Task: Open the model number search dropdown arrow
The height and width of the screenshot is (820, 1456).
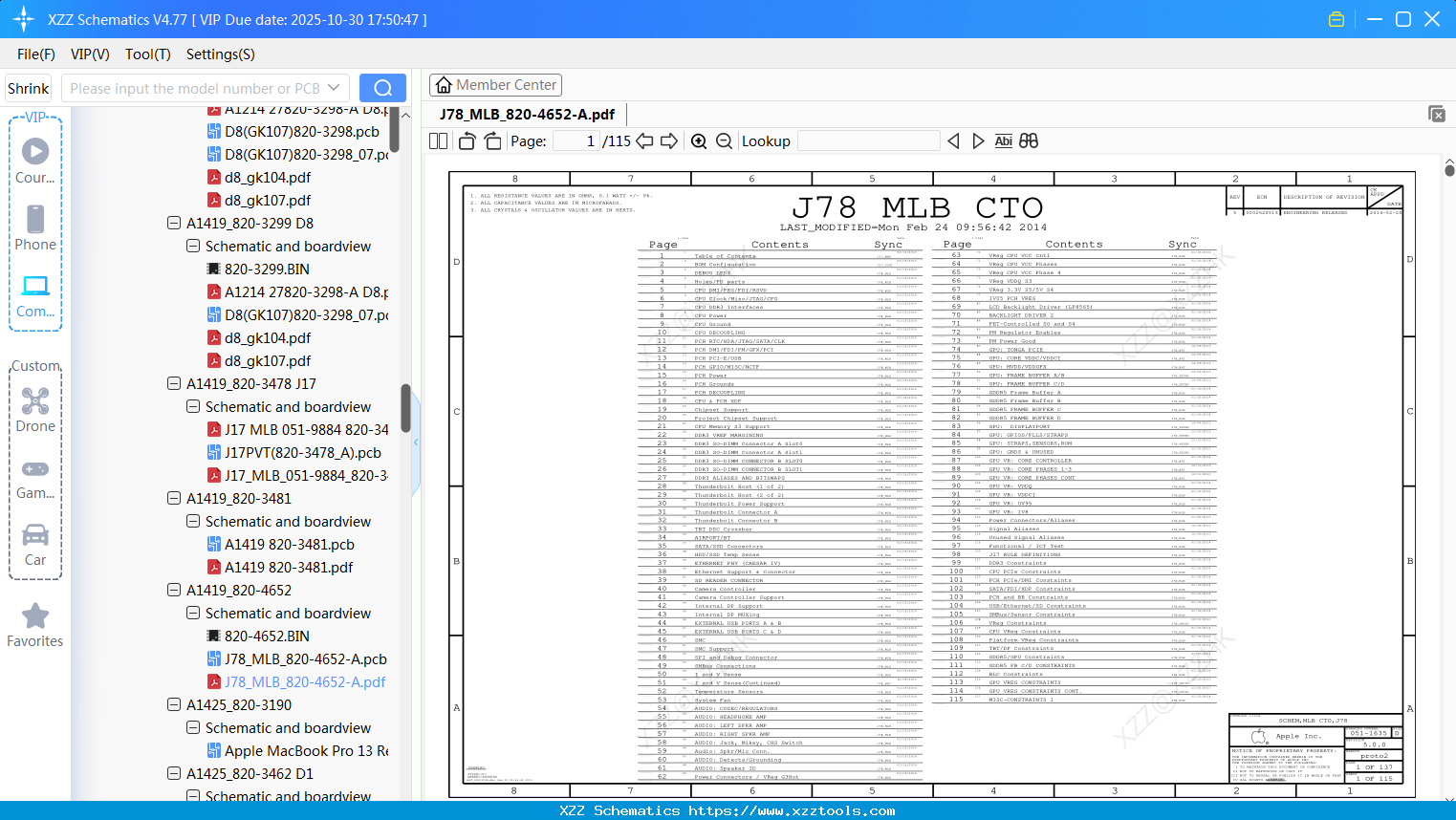Action: tap(334, 88)
